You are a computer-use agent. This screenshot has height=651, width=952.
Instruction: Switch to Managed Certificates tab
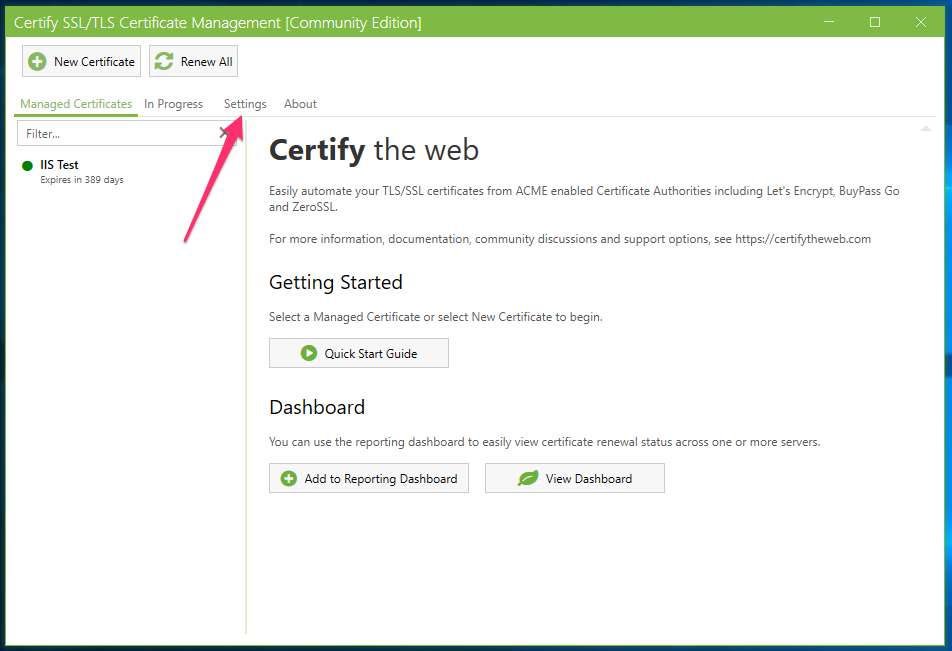[76, 104]
